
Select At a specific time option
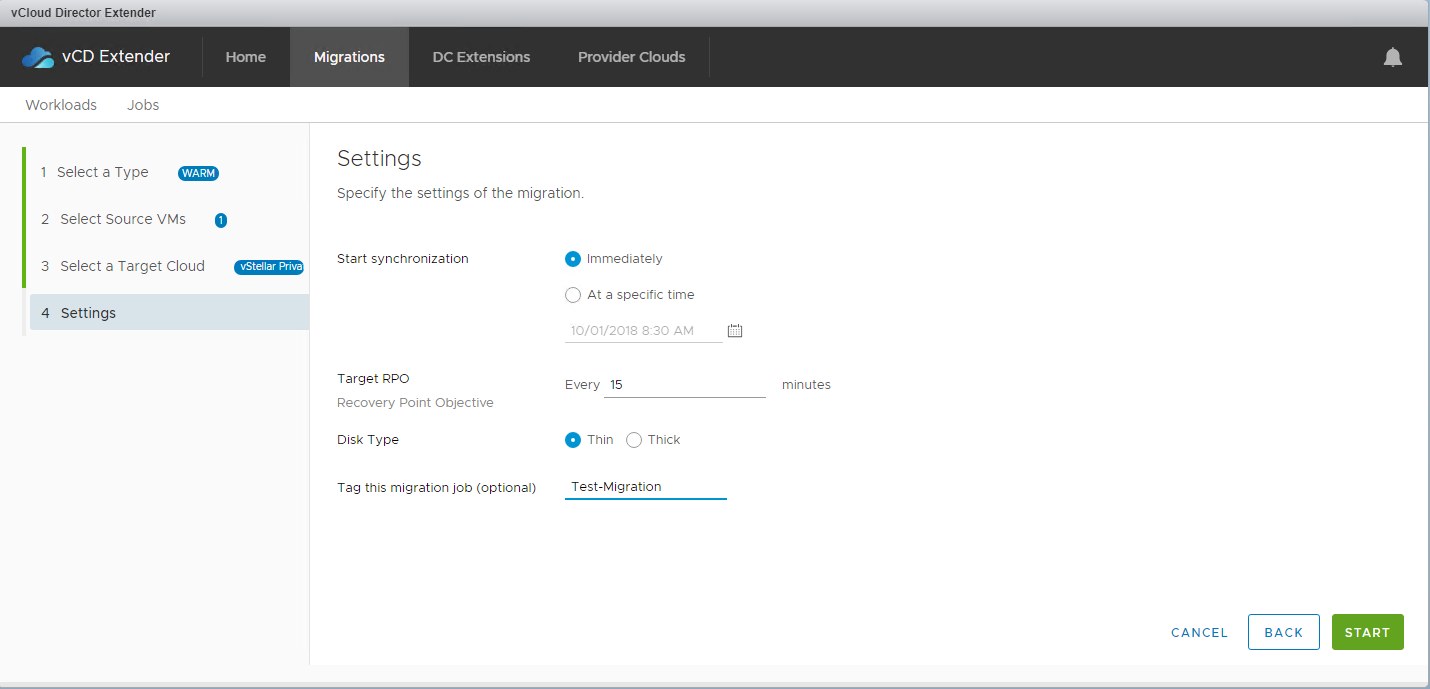(573, 295)
